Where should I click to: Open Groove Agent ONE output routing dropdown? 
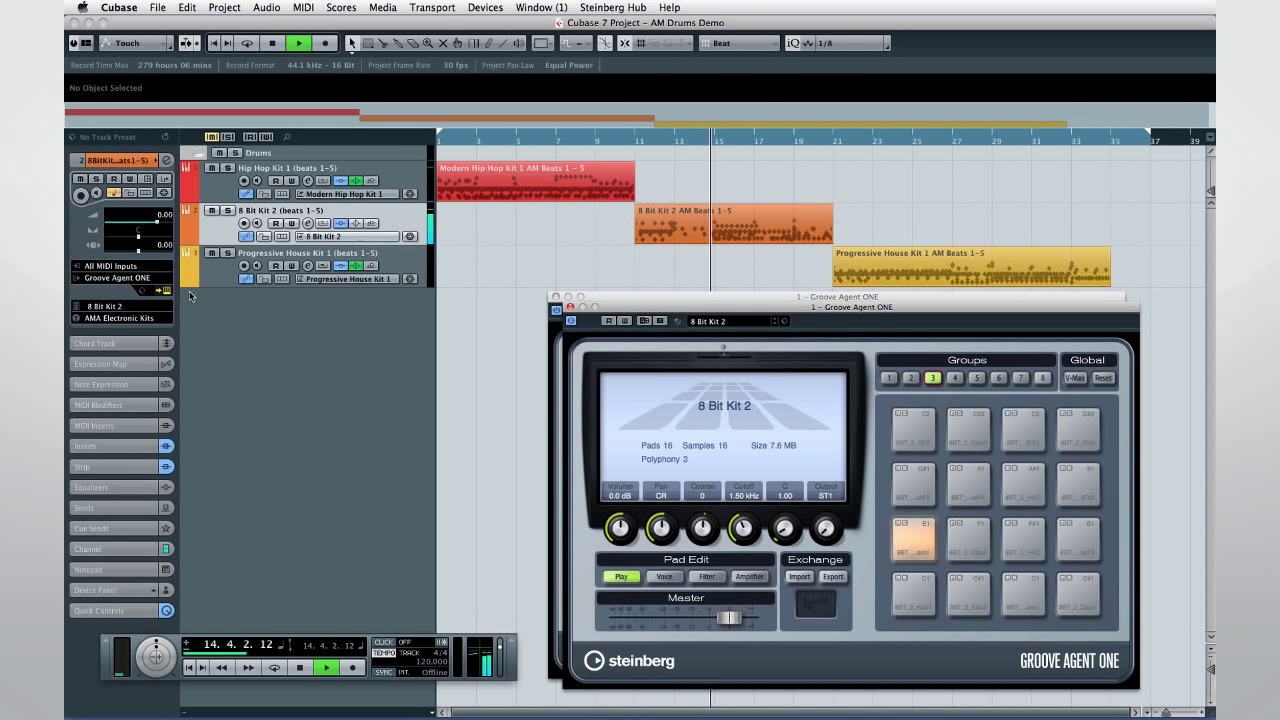(x=121, y=278)
